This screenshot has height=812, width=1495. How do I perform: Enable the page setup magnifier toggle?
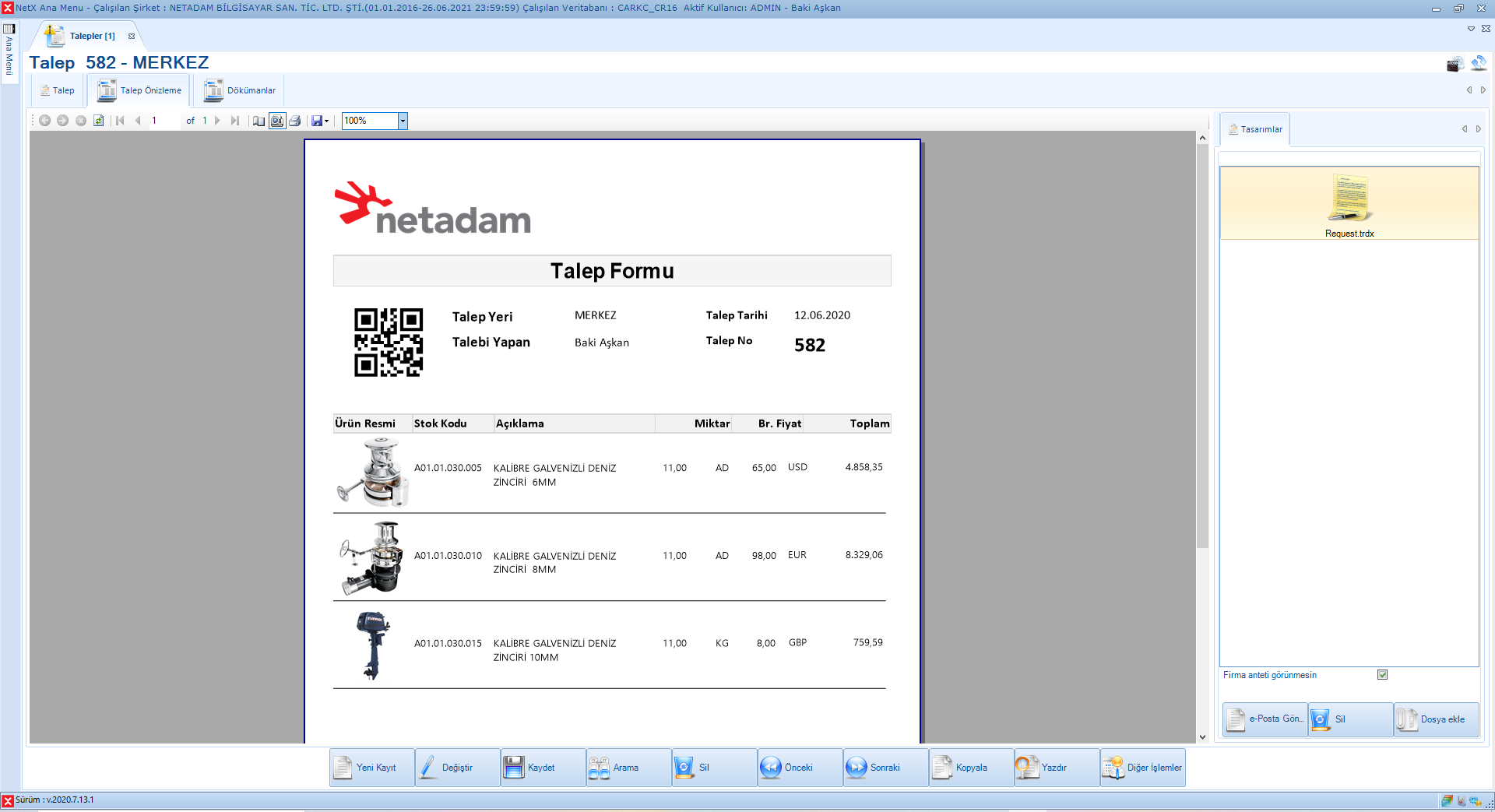(277, 121)
